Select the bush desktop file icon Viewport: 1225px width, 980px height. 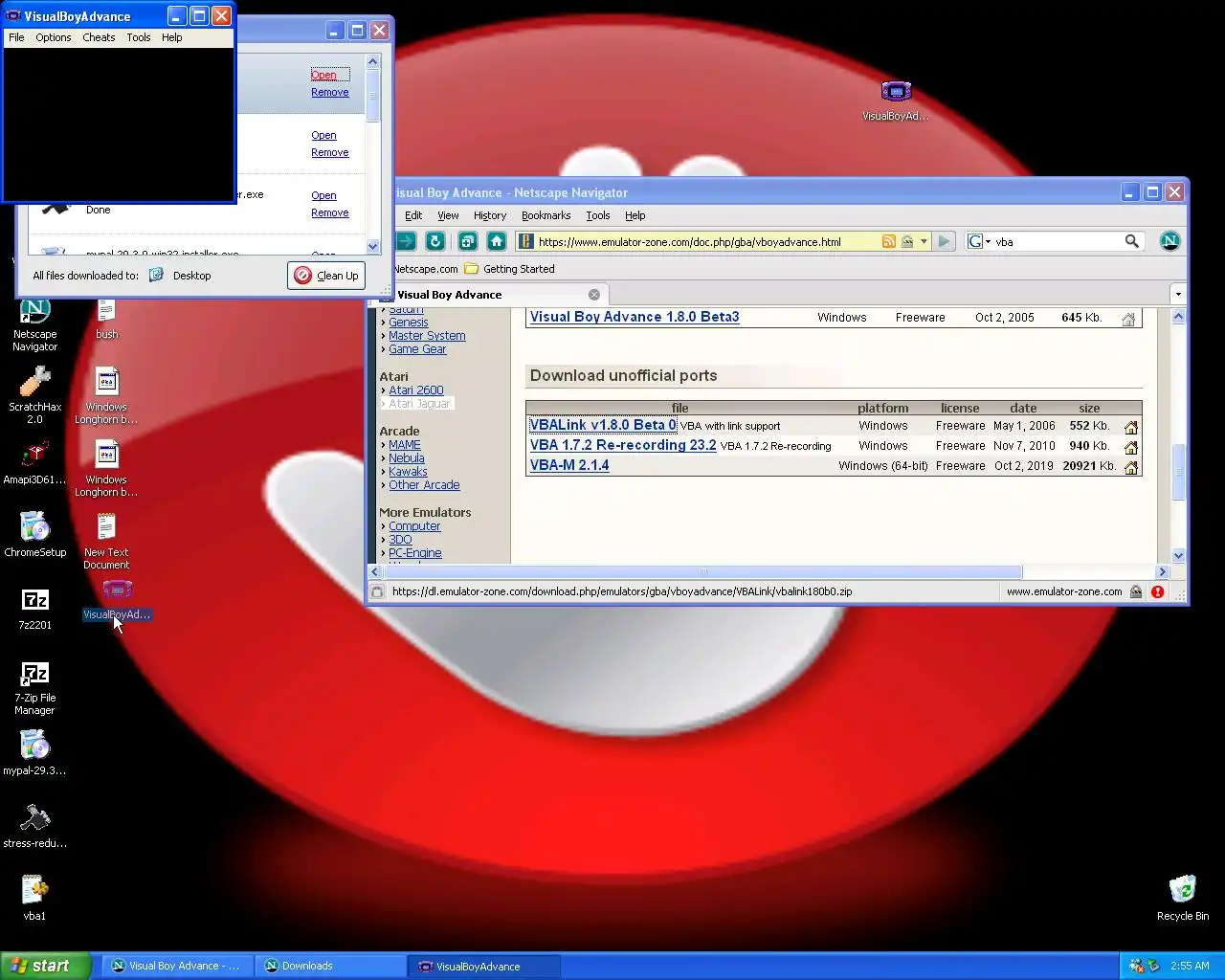(106, 320)
